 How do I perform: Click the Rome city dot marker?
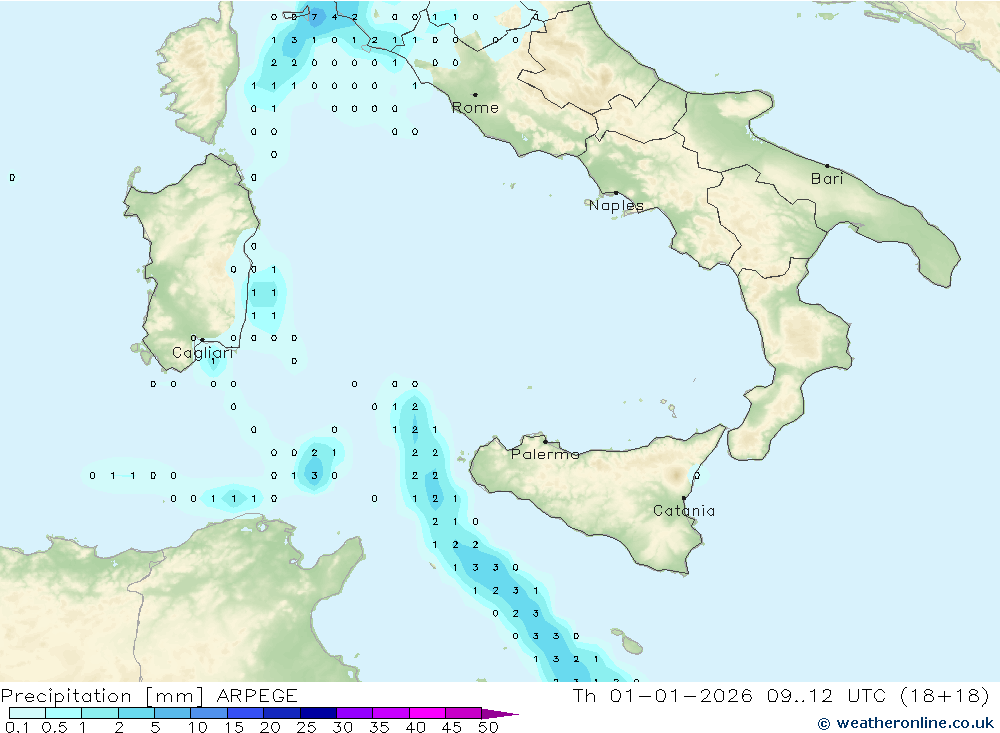[x=475, y=94]
